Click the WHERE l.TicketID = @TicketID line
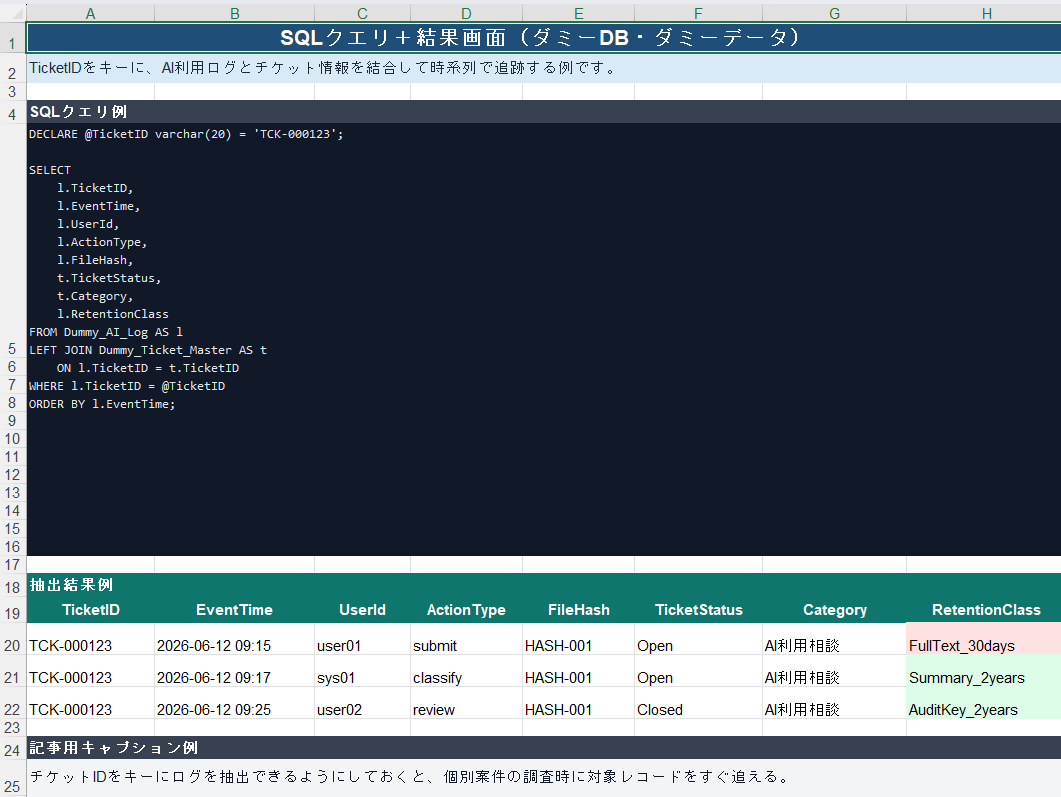The width and height of the screenshot is (1061, 797). [127, 386]
